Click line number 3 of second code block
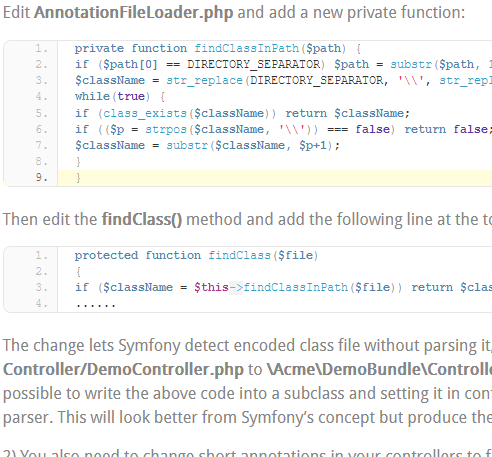 (x=42, y=287)
